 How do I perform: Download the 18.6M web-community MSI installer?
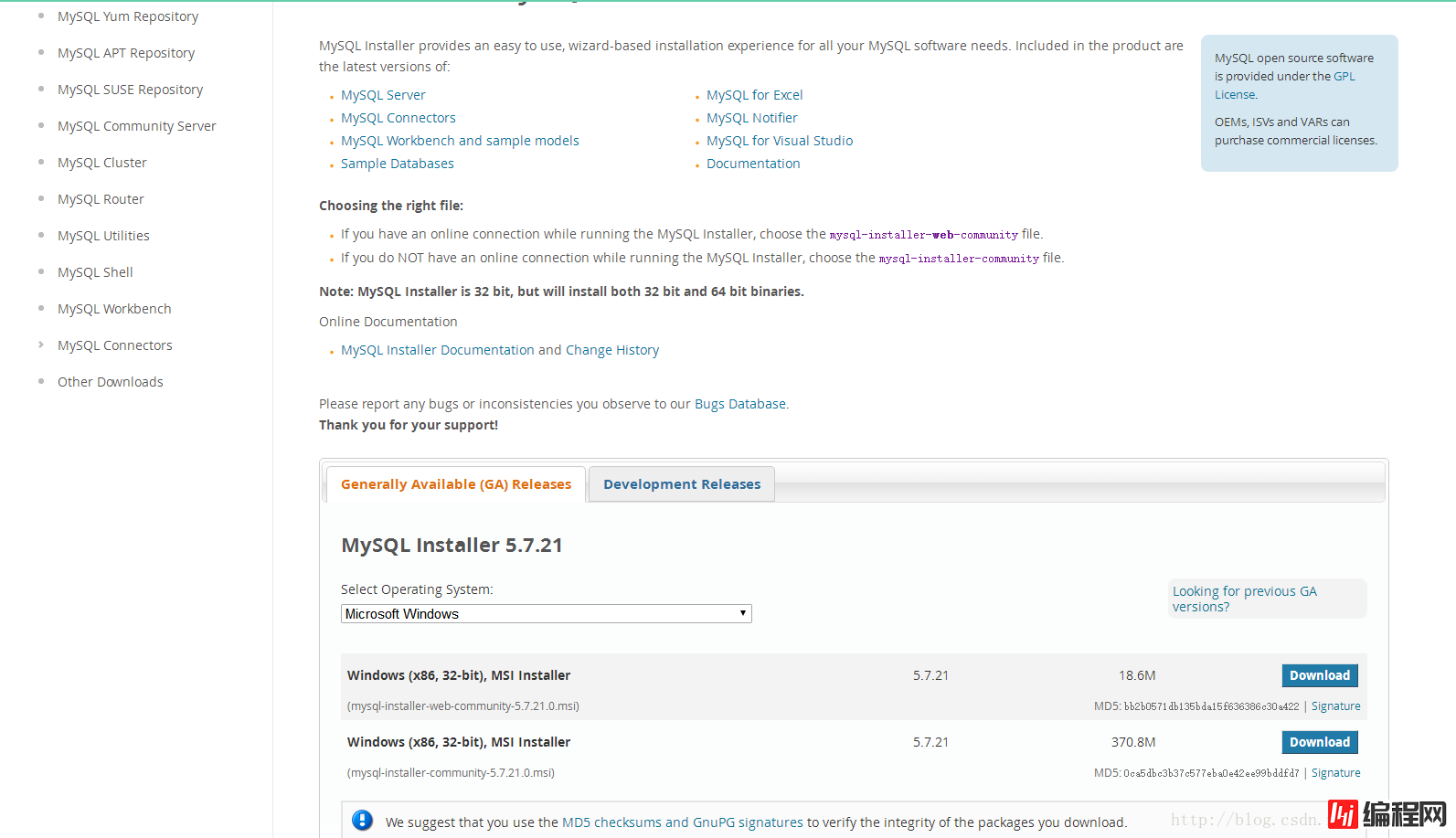point(1320,675)
